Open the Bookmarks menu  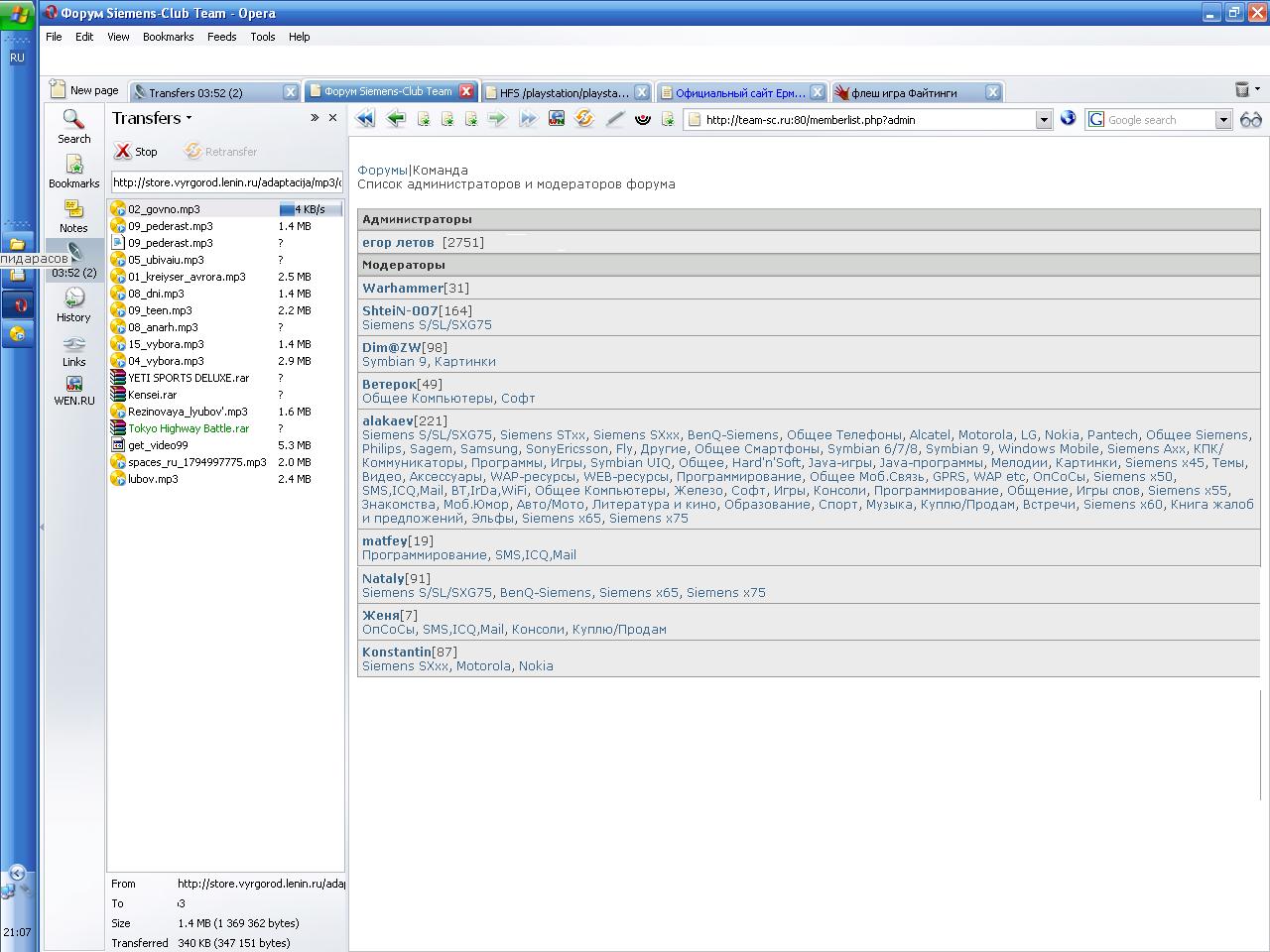pos(168,37)
